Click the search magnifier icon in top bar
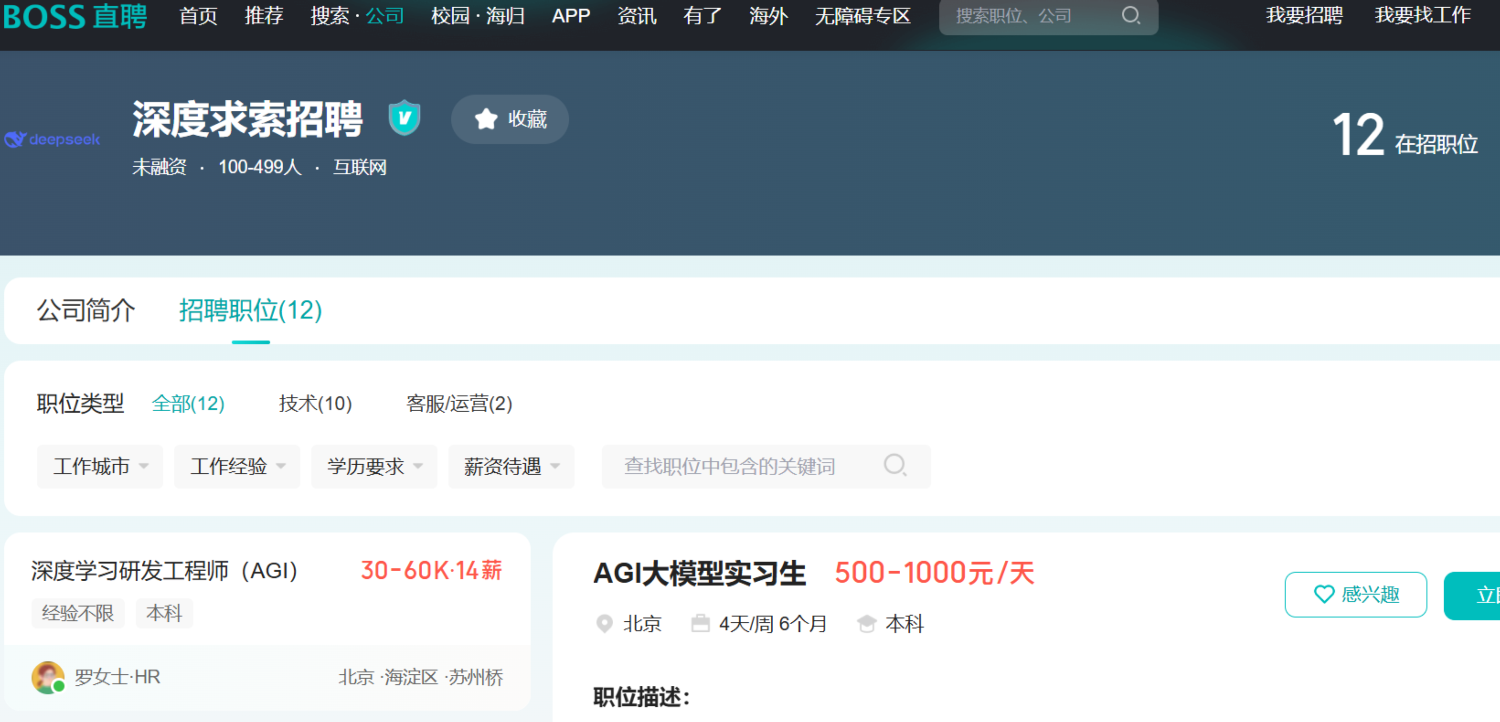Viewport: 1500px width, 722px height. [x=1131, y=16]
